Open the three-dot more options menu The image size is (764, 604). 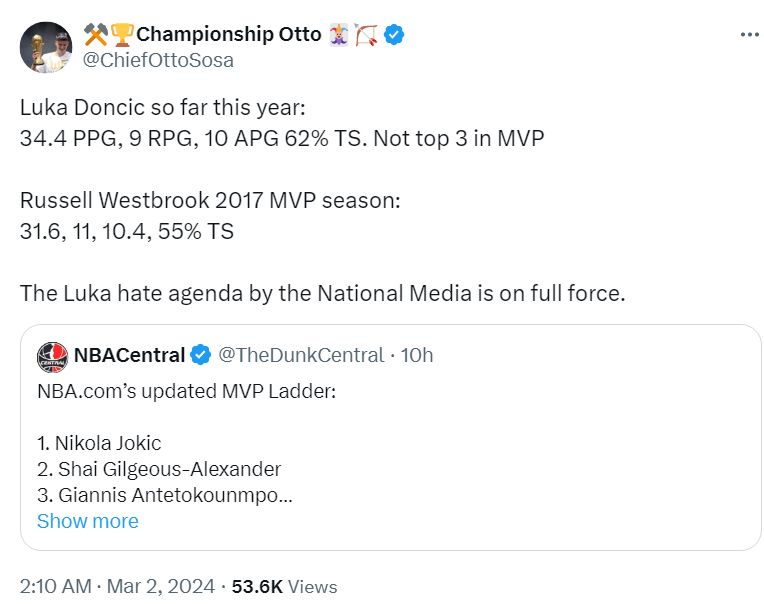point(749,34)
